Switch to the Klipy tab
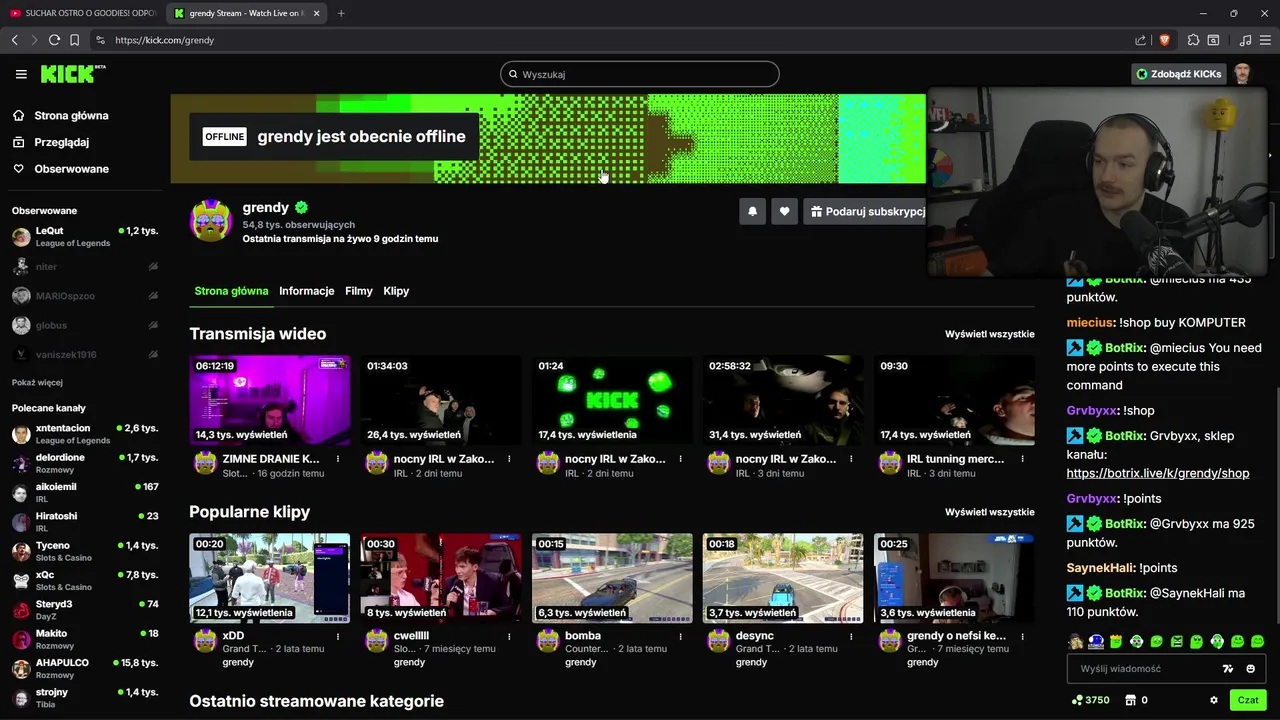The image size is (1280, 720). (396, 291)
